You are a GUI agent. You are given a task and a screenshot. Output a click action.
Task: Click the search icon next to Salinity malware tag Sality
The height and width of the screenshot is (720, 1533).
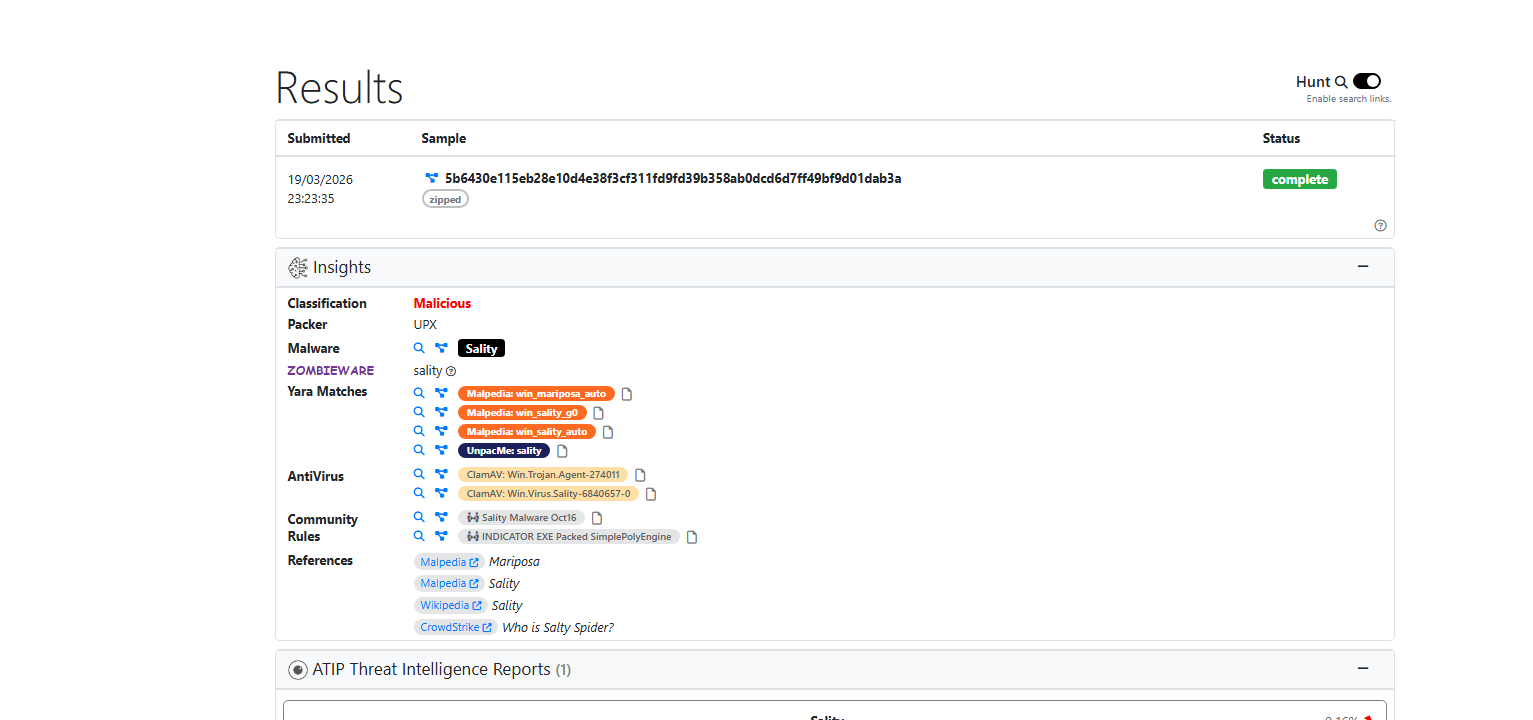tap(420, 349)
